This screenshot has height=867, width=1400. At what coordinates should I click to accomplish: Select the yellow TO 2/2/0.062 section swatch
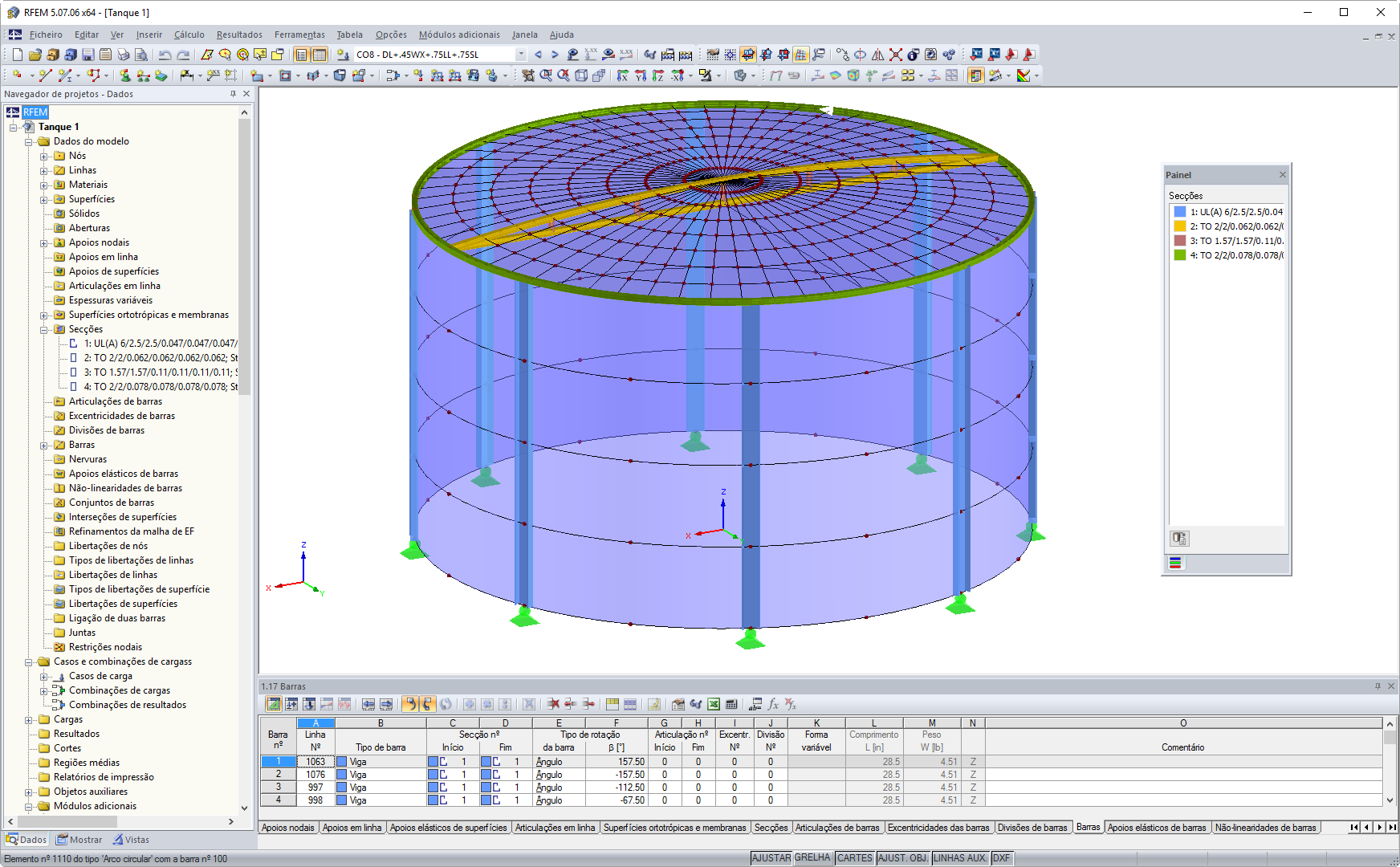(x=1179, y=226)
